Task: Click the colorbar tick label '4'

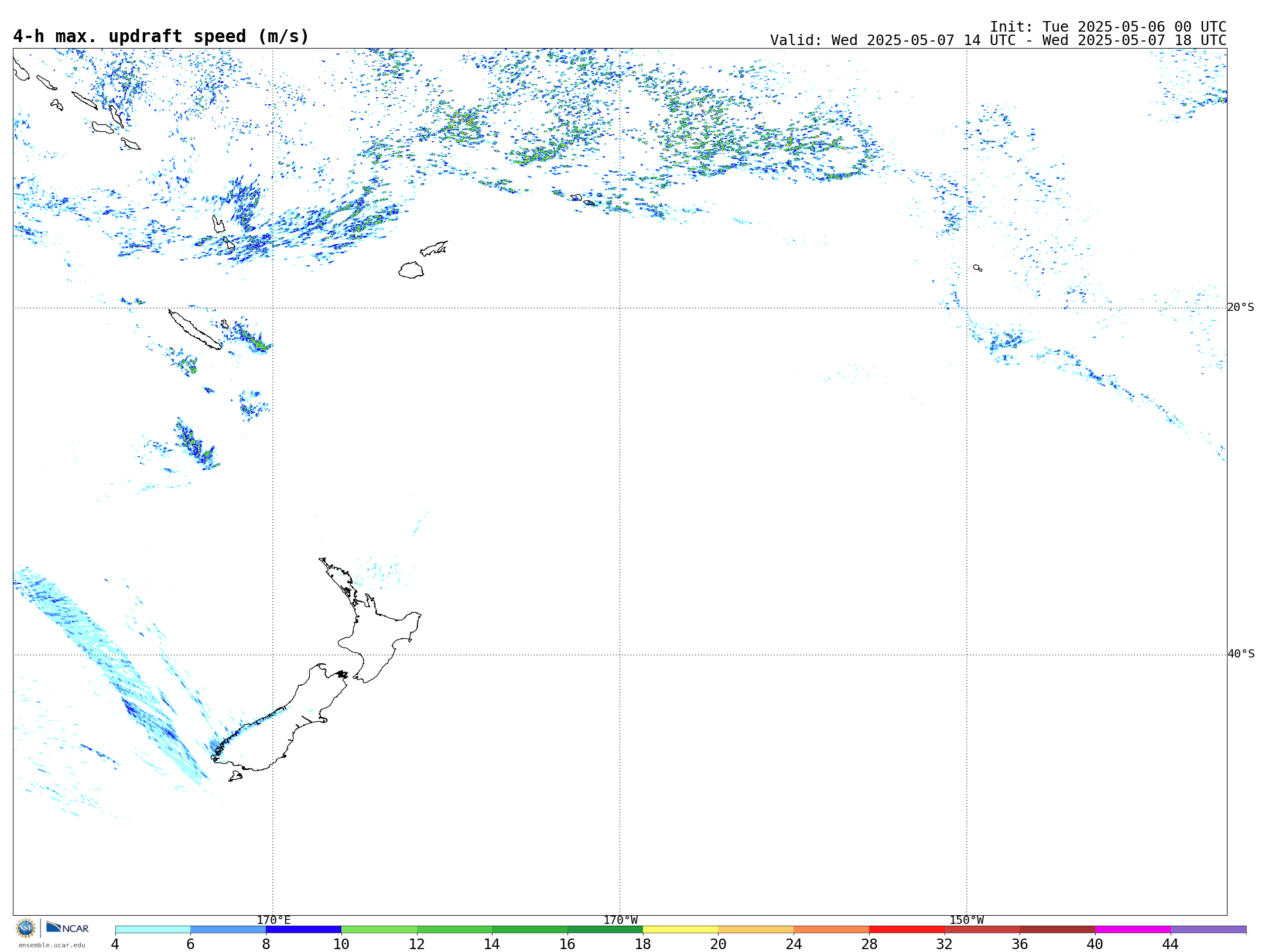Action: (x=115, y=944)
